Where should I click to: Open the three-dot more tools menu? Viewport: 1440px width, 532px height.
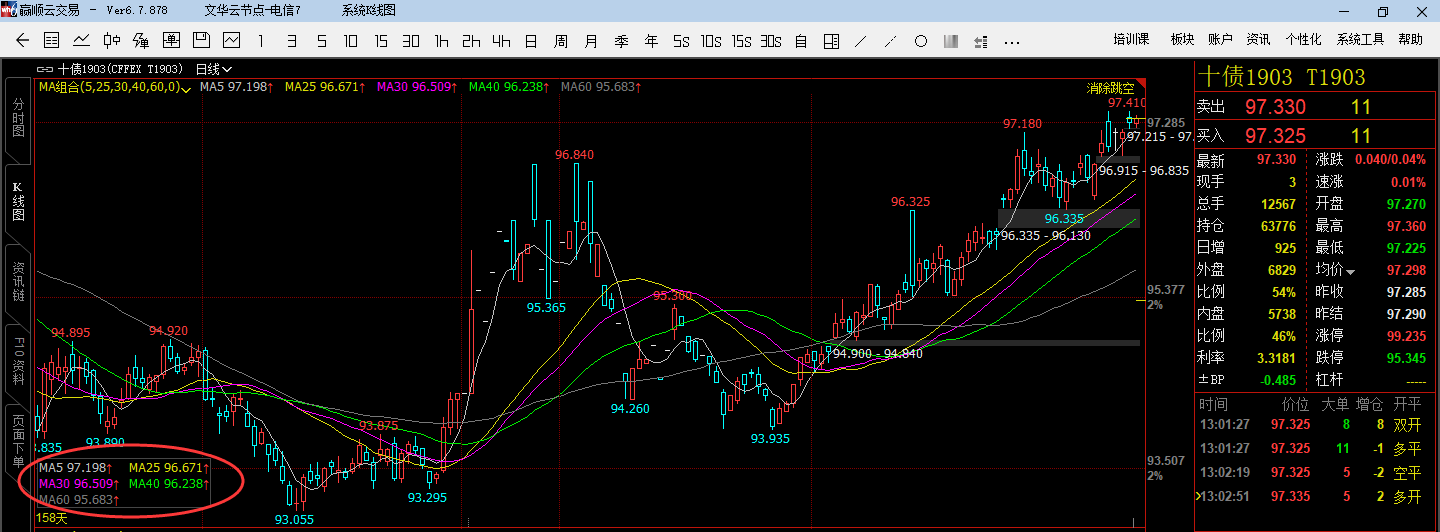coord(1011,41)
